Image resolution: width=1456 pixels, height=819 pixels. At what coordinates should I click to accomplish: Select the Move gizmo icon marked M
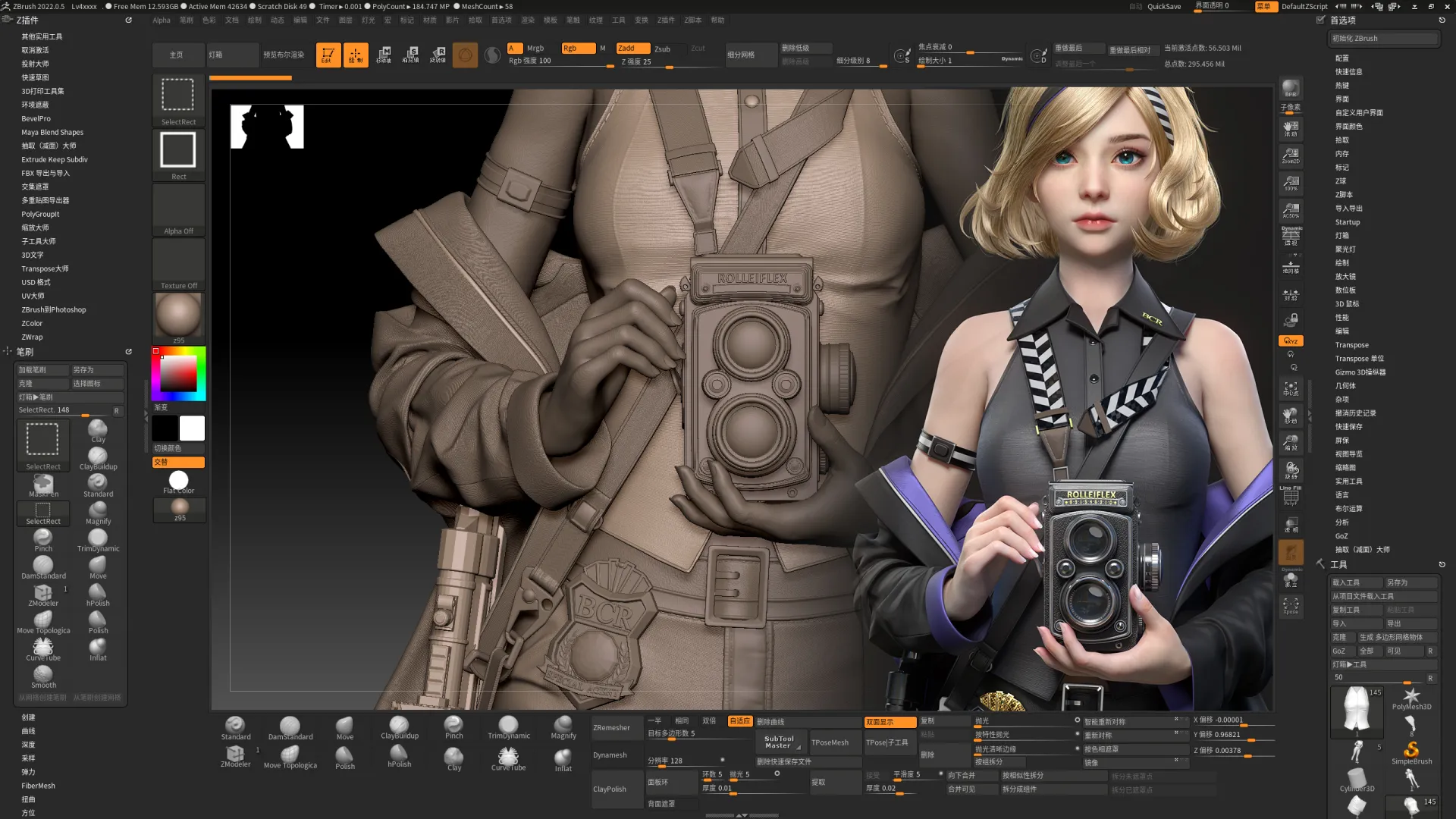[x=384, y=55]
